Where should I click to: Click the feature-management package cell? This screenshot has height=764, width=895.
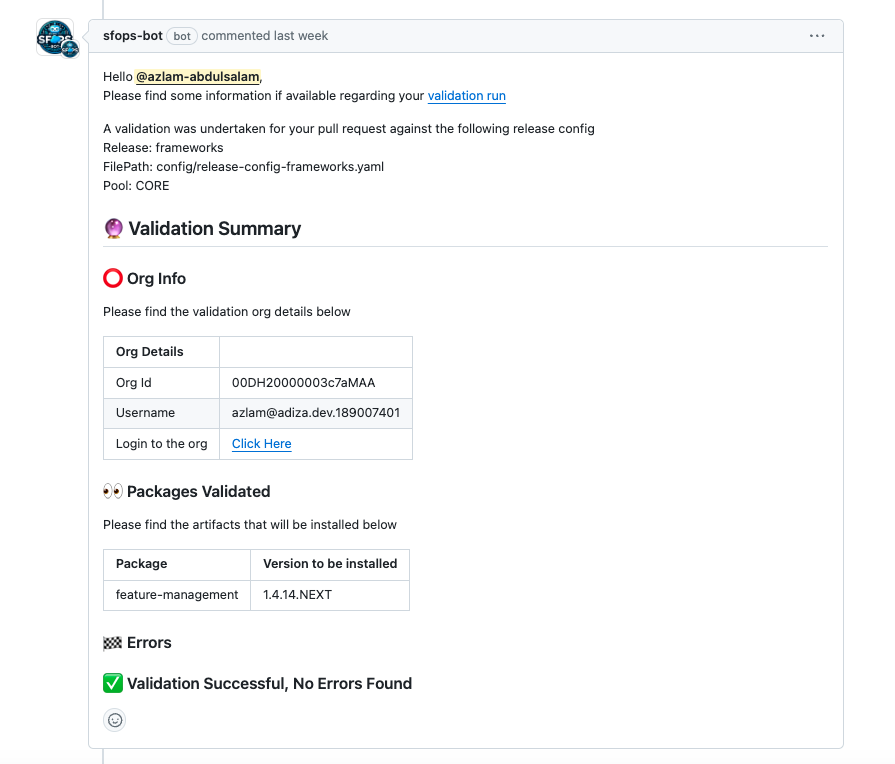point(177,595)
